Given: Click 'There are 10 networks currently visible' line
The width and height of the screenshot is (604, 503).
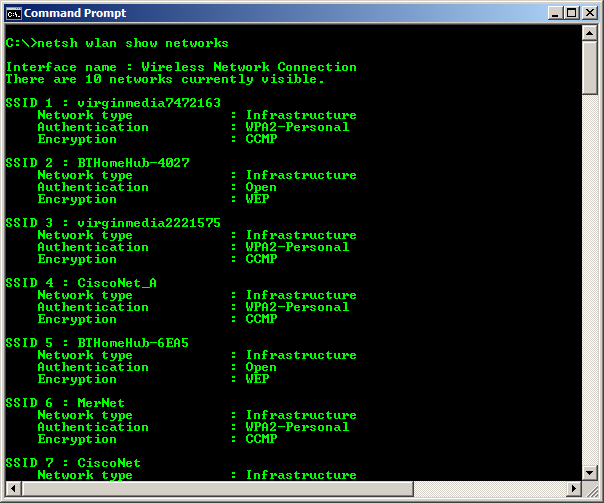Looking at the screenshot, I should [165, 79].
